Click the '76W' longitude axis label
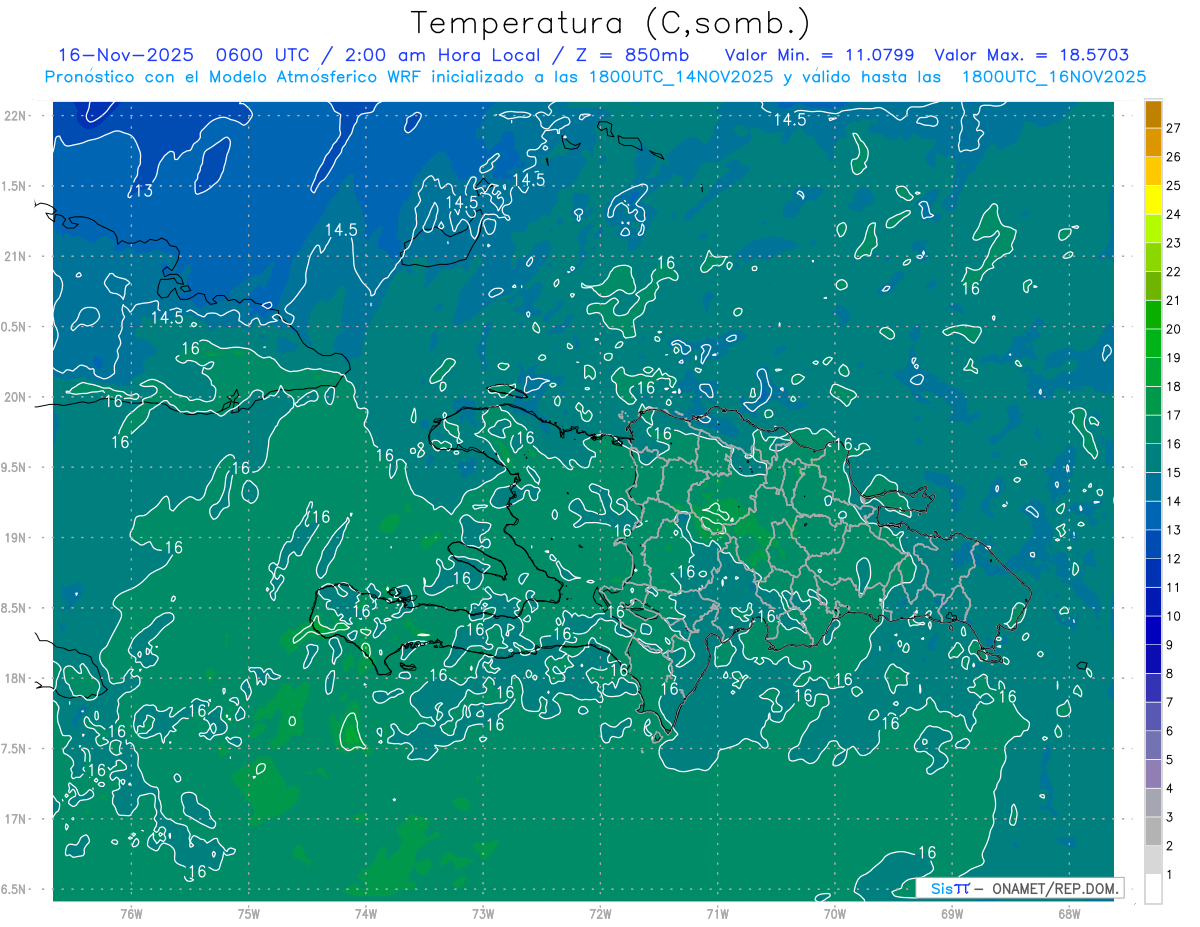 pyautogui.click(x=131, y=914)
